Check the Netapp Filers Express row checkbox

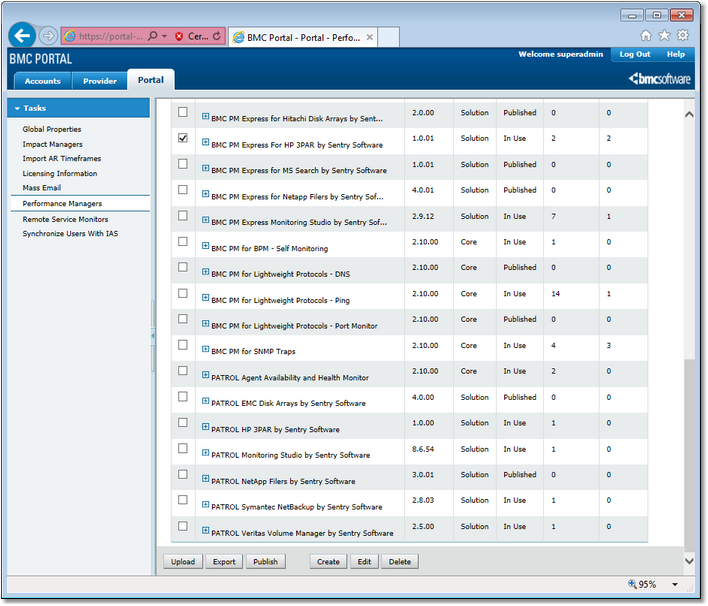[183, 190]
